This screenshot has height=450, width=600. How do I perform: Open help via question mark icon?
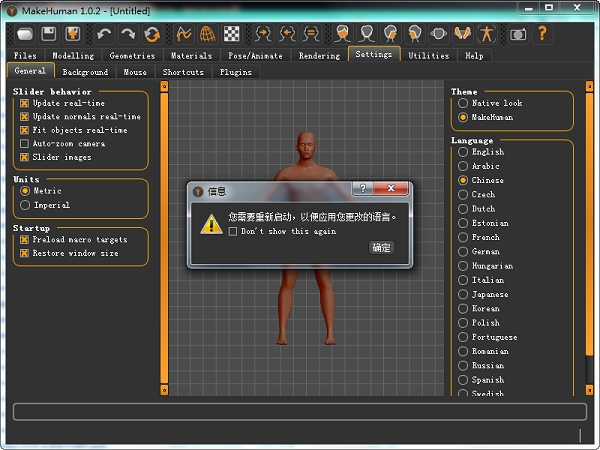pyautogui.click(x=543, y=33)
